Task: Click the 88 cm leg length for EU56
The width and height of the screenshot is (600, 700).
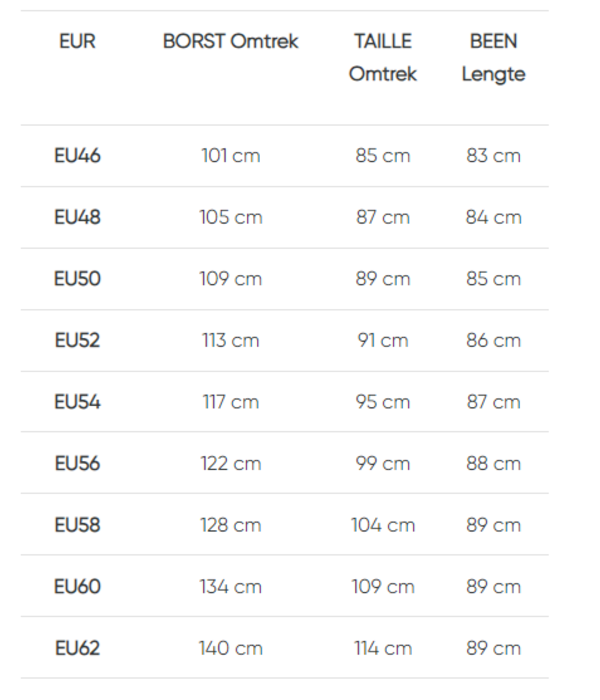Action: pyautogui.click(x=493, y=463)
